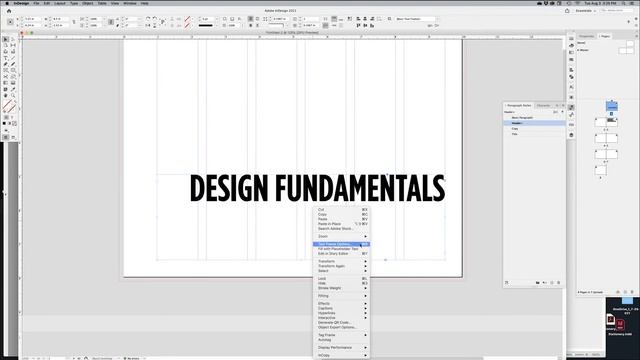Select the Eyedropper tool
The image size is (640, 360).
13,89
